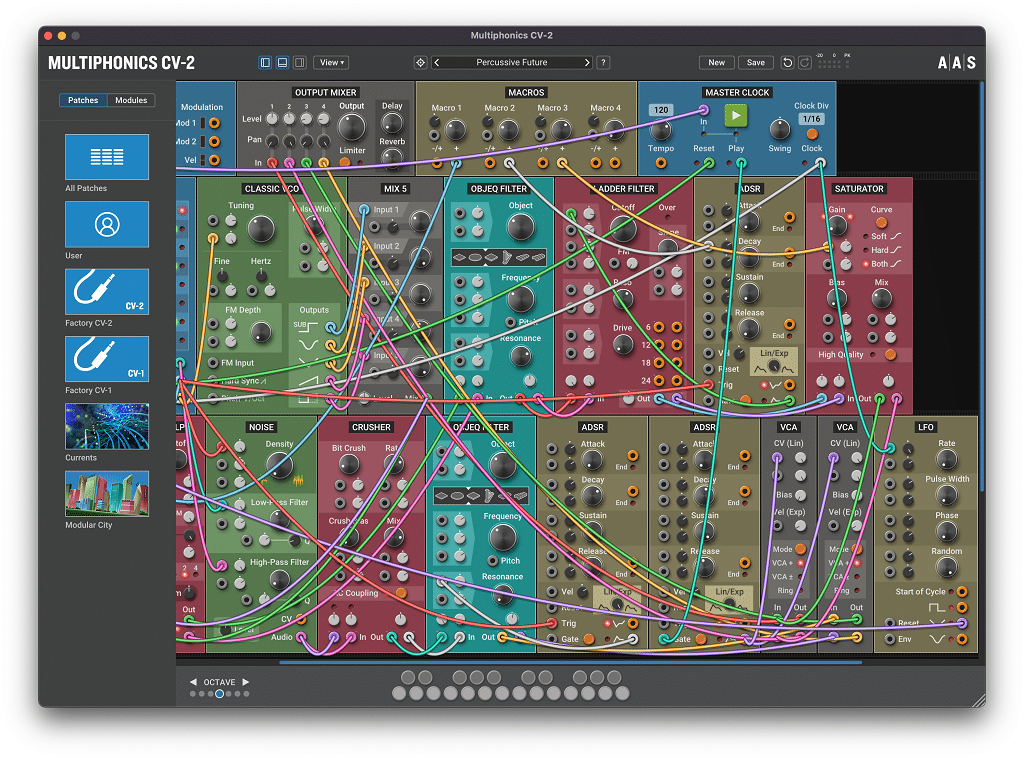Select the highlighted blue octave indicator dot

(x=219, y=694)
